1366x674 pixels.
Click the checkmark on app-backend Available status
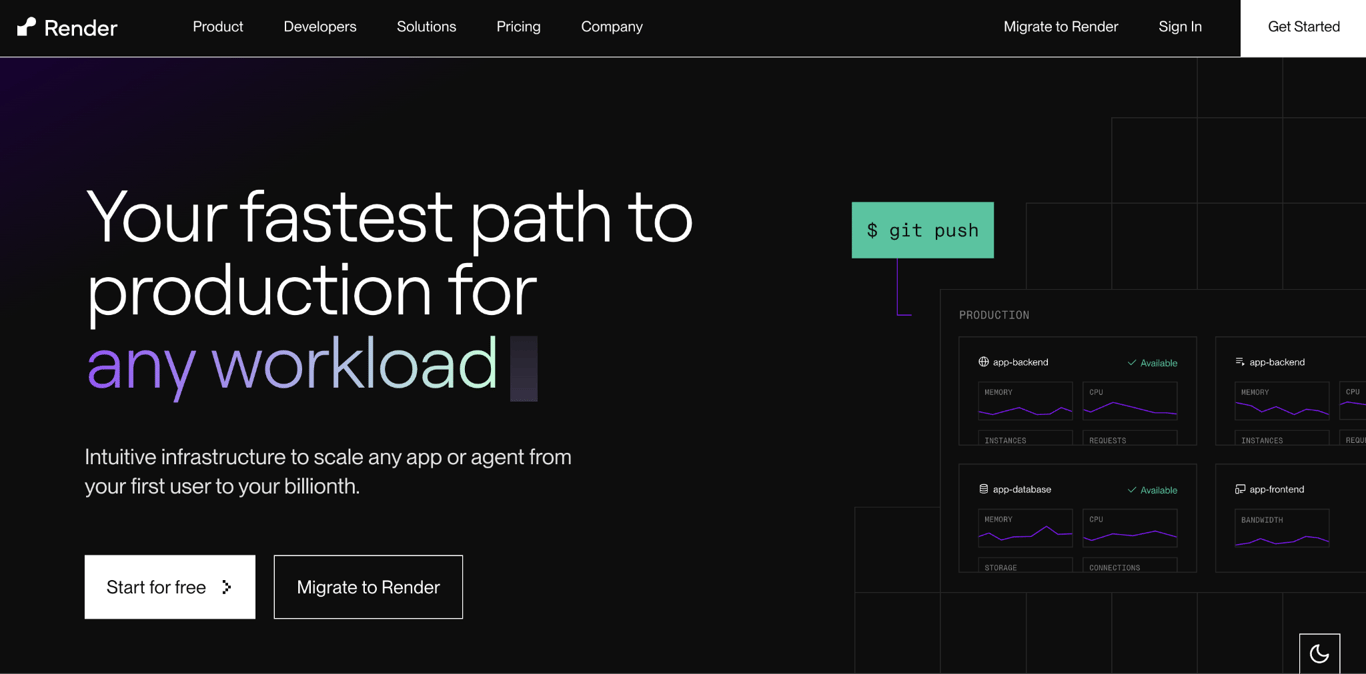(1132, 363)
